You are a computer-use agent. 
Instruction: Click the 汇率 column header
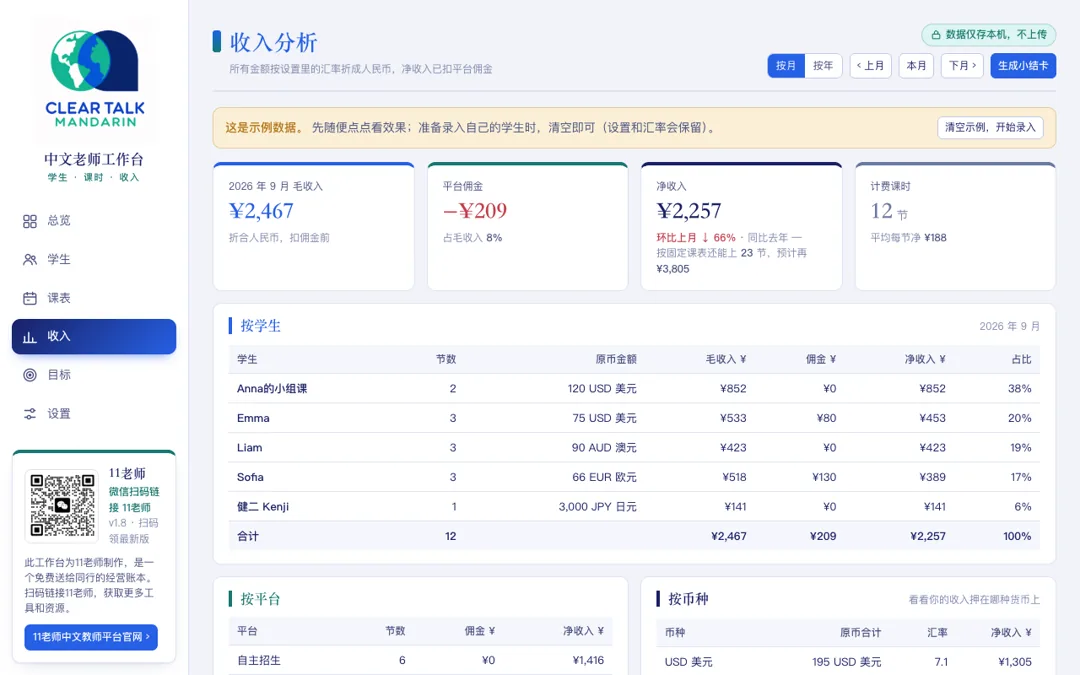click(x=937, y=632)
